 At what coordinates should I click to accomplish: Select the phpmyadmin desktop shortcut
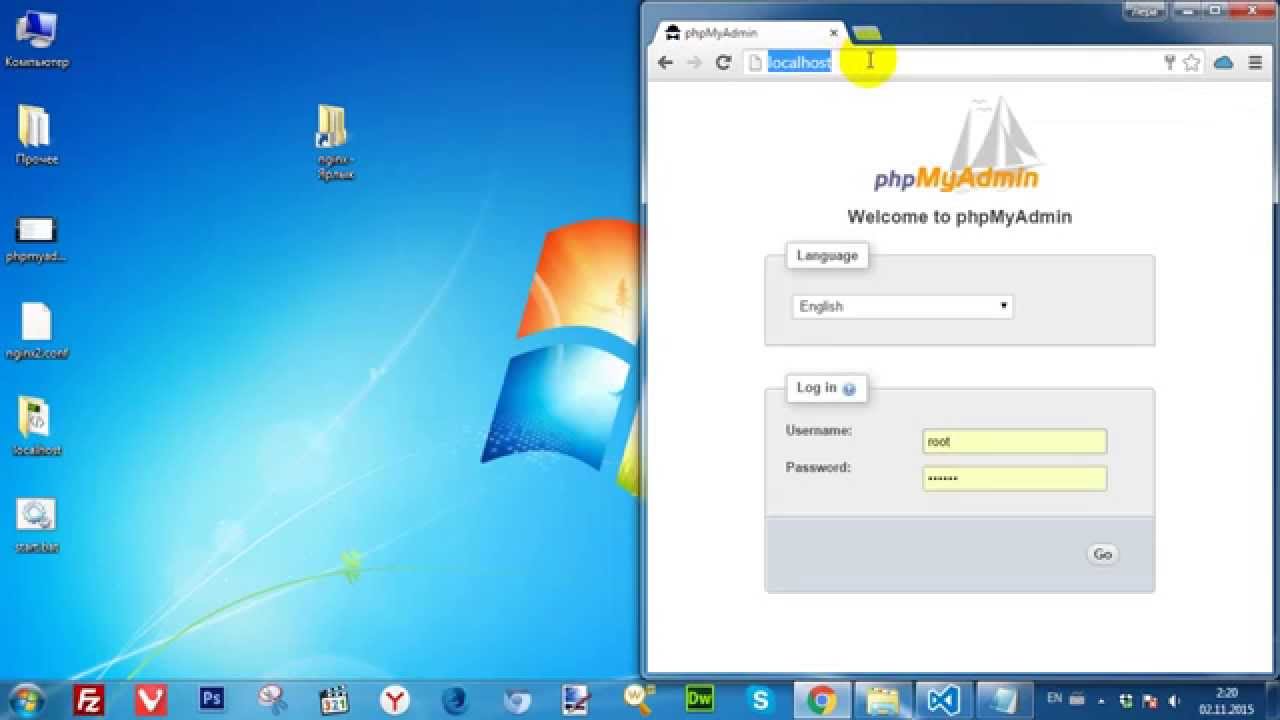36,239
